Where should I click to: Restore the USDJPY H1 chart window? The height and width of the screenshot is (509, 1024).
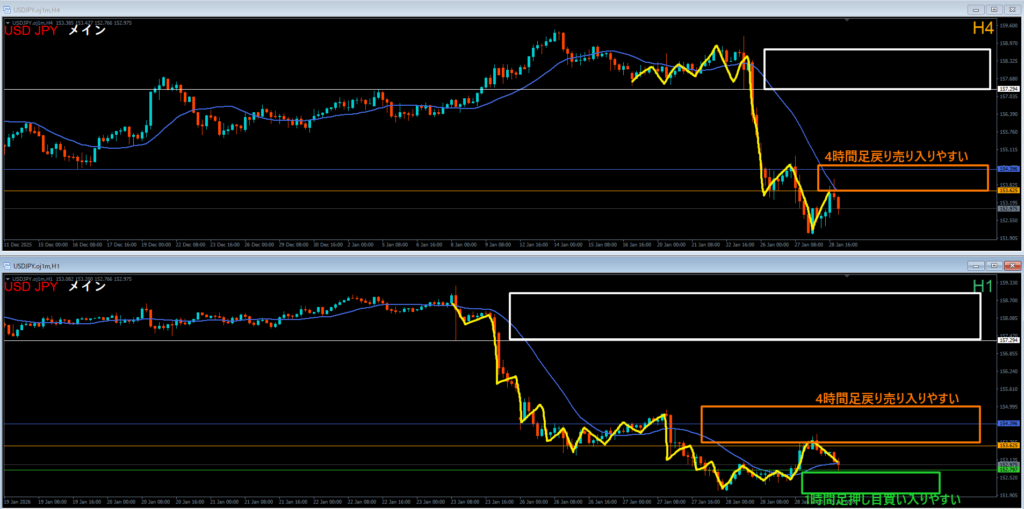pyautogui.click(x=994, y=266)
